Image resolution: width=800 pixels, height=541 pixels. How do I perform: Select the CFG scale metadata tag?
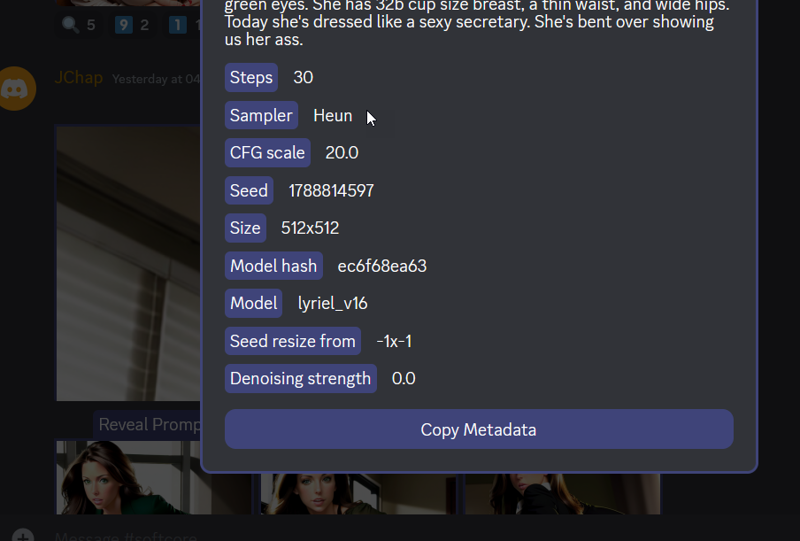267,153
